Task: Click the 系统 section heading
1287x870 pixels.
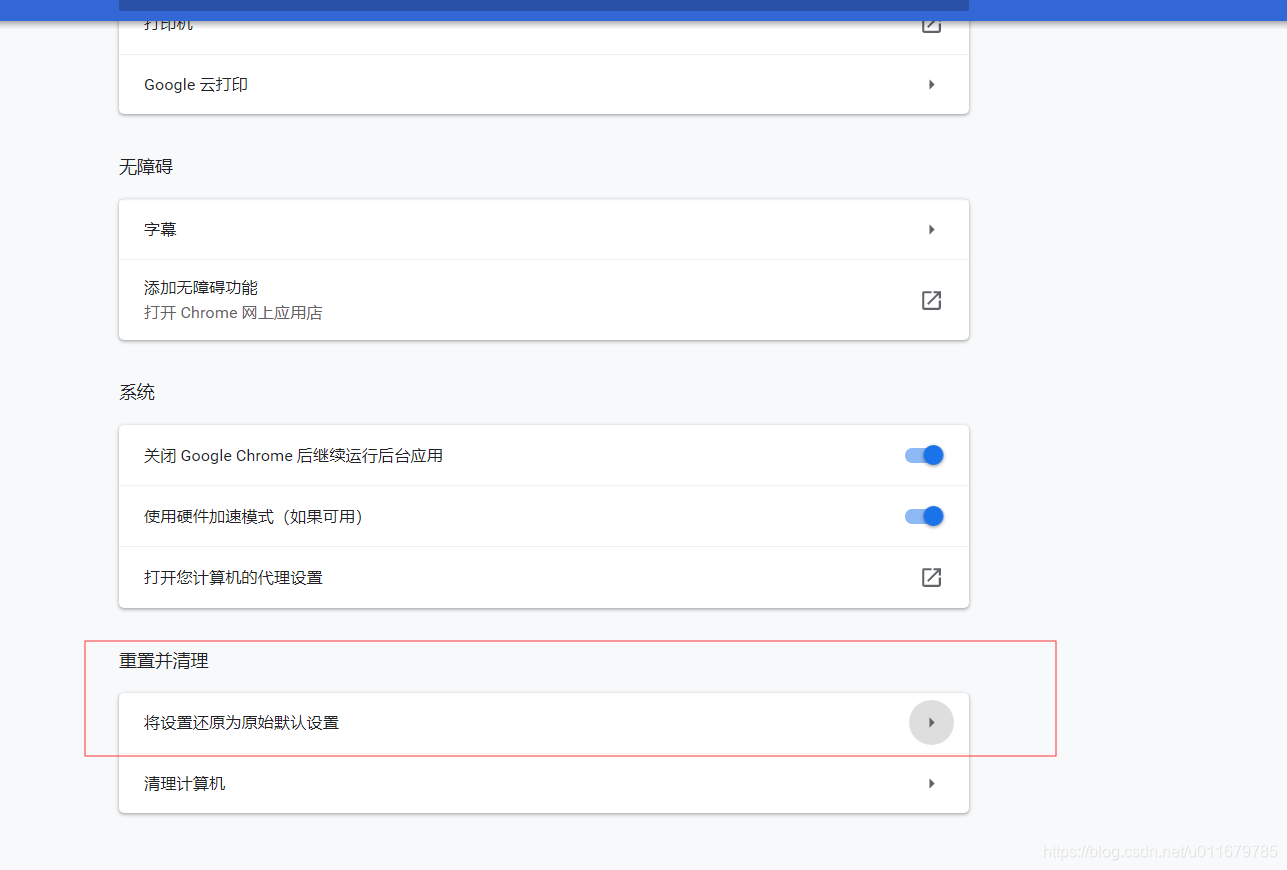Action: pos(137,392)
